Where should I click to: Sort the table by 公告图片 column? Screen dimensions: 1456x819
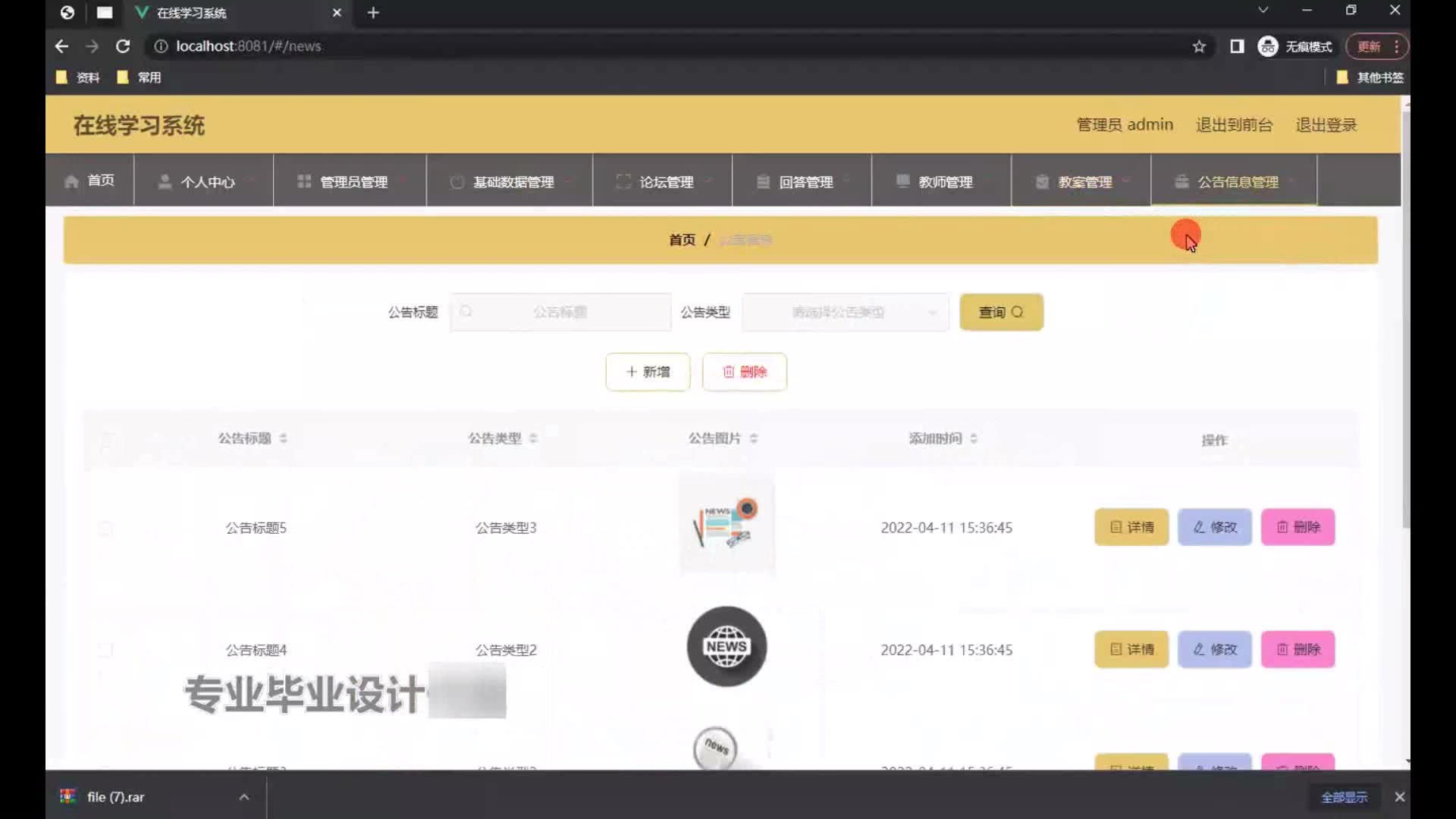[x=754, y=438]
